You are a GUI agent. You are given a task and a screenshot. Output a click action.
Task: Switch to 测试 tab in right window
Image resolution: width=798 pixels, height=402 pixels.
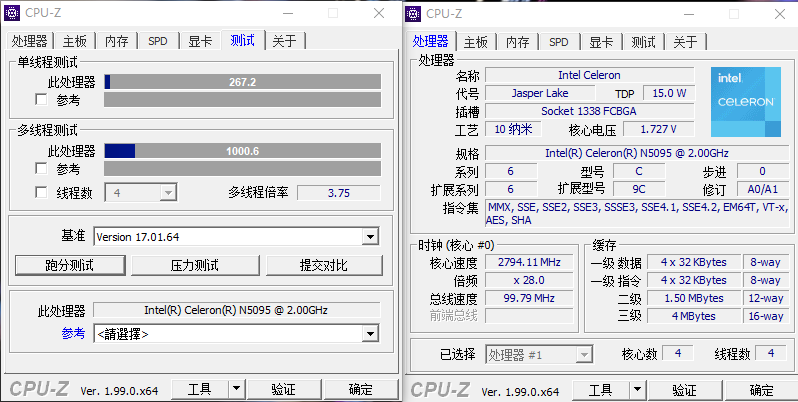(643, 42)
